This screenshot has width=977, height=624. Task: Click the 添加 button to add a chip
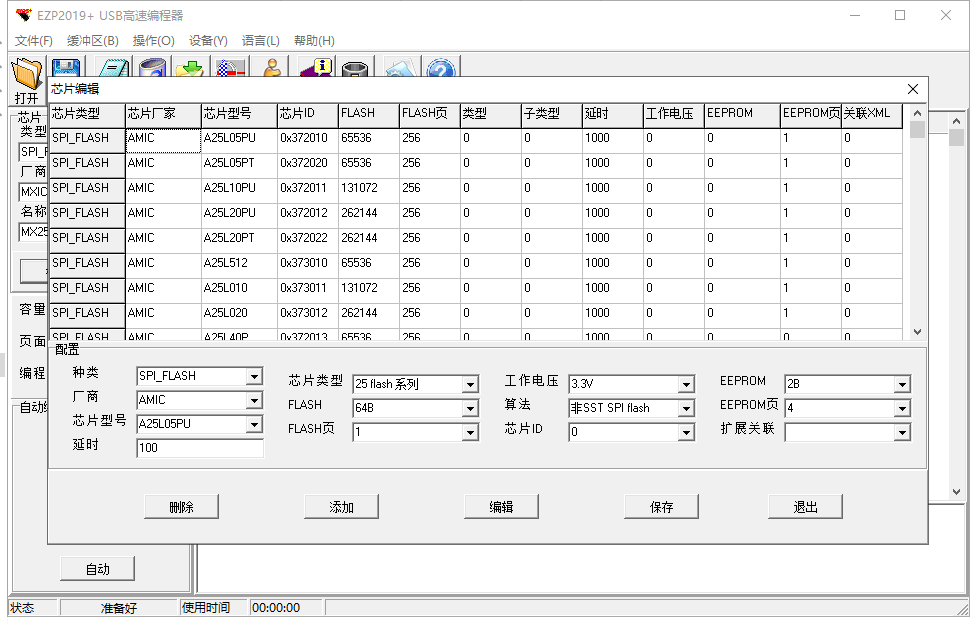[x=341, y=506]
